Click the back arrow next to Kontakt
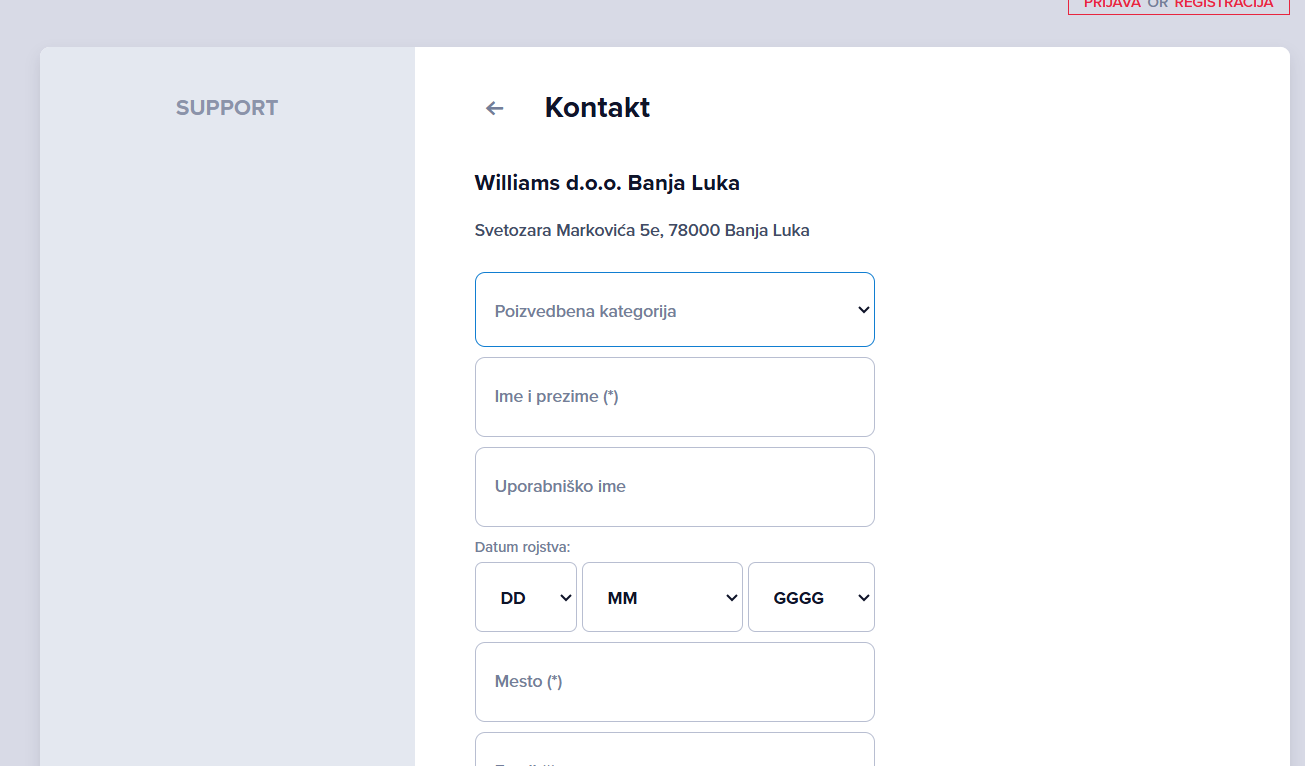This screenshot has width=1305, height=766. pyautogui.click(x=494, y=108)
